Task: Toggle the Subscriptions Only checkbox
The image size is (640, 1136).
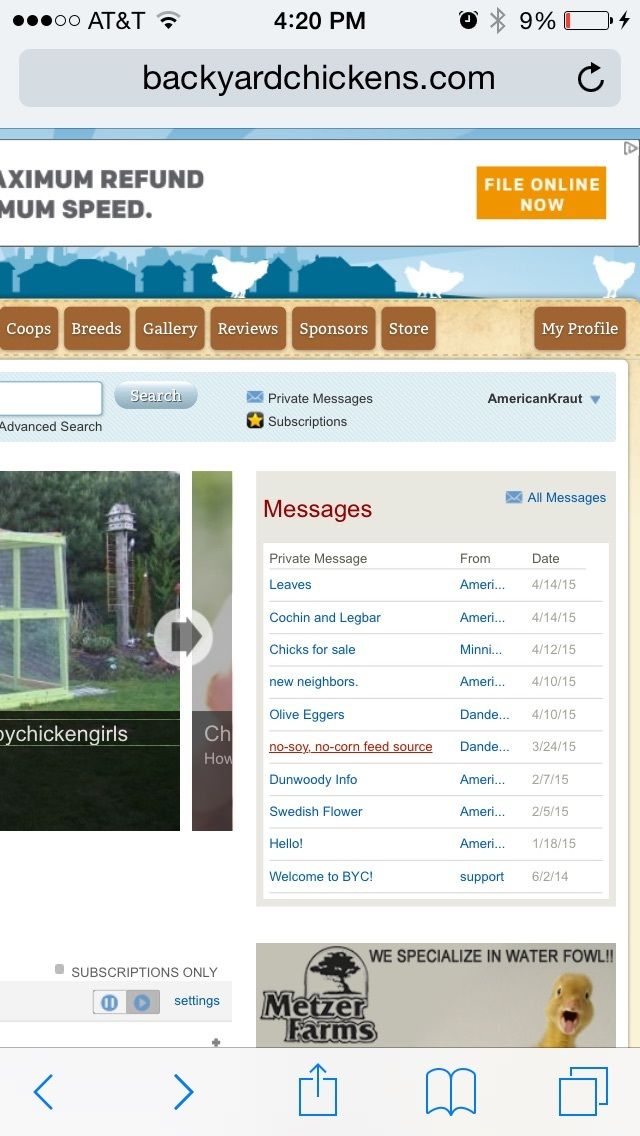Action: (x=59, y=969)
